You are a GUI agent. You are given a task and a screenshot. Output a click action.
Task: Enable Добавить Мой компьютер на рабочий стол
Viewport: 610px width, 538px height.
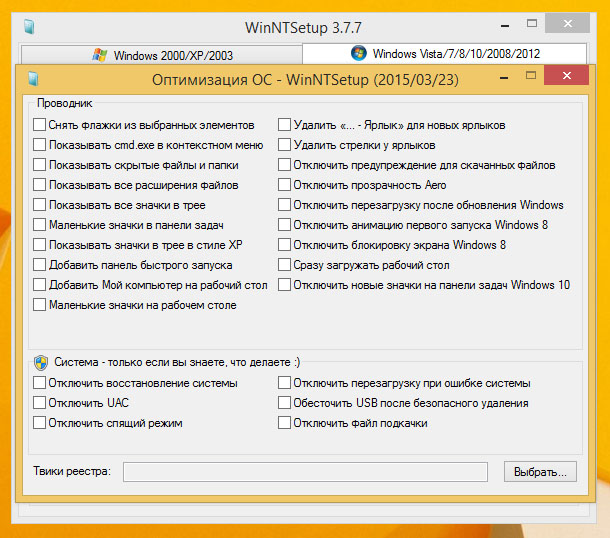click(39, 285)
